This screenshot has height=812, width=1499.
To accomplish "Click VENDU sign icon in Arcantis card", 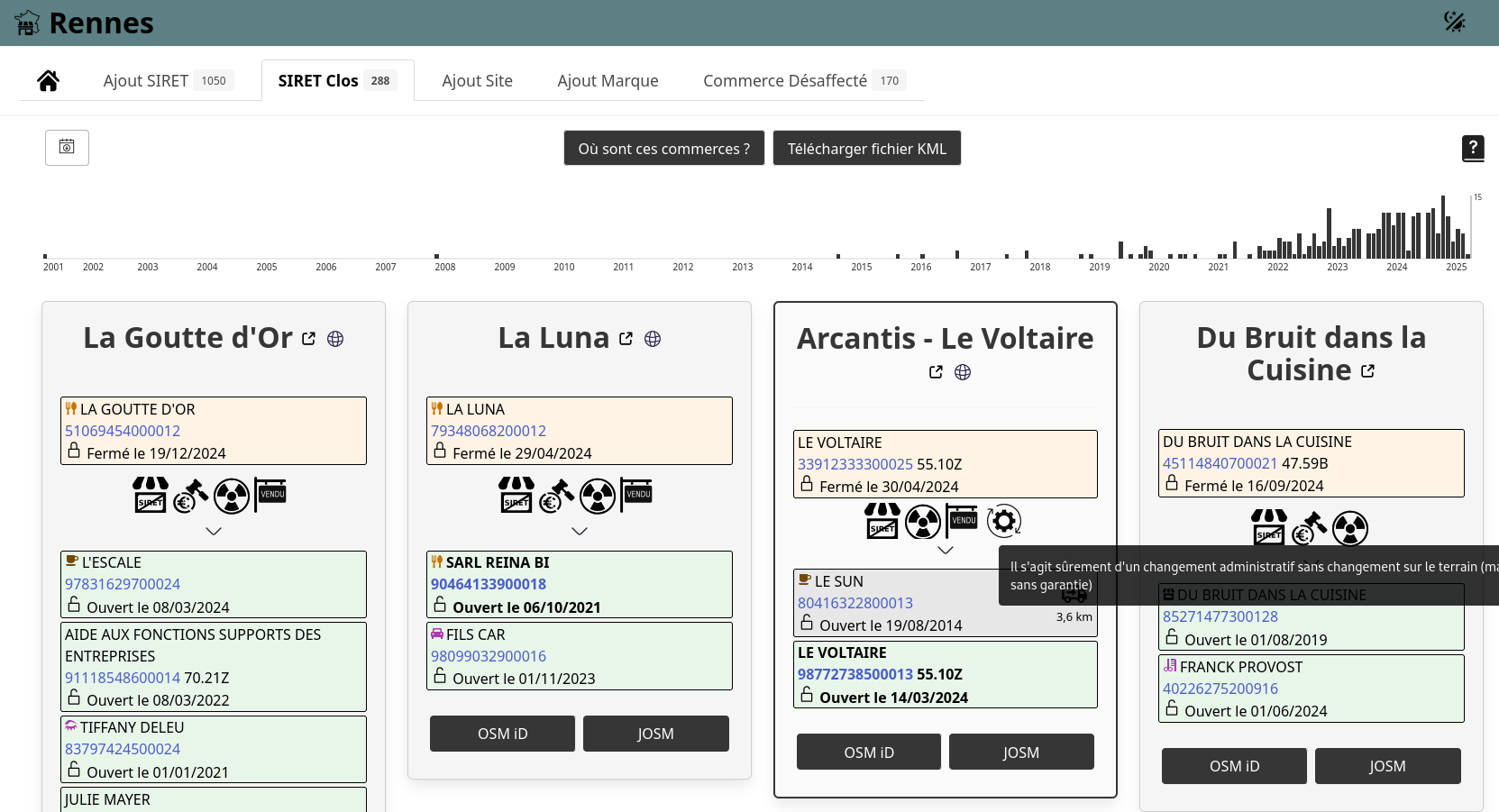I will click(962, 520).
